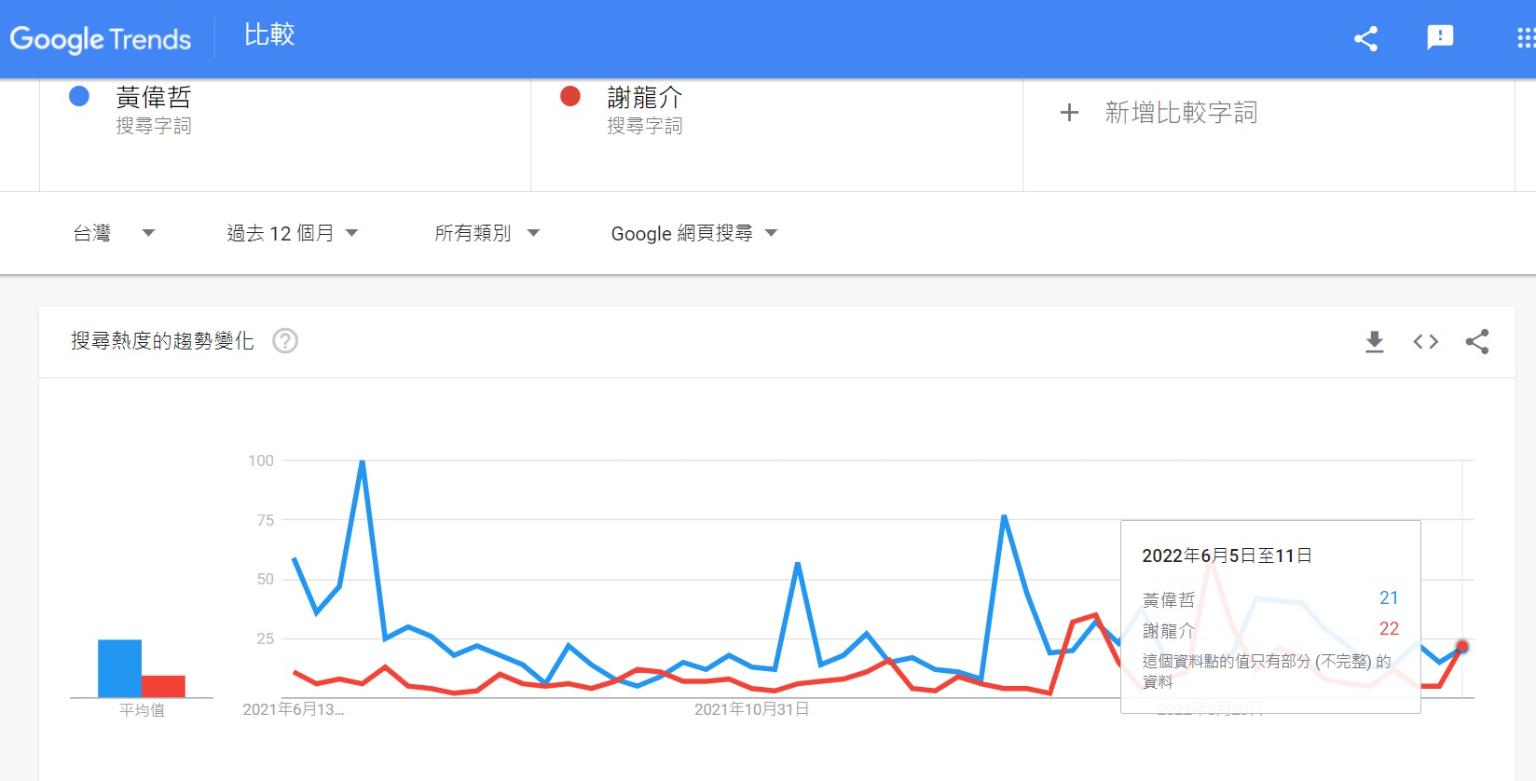Open the Google 網頁搜尋 search type dropdown
Screen dimensions: 1536x781
pyautogui.click(x=694, y=233)
